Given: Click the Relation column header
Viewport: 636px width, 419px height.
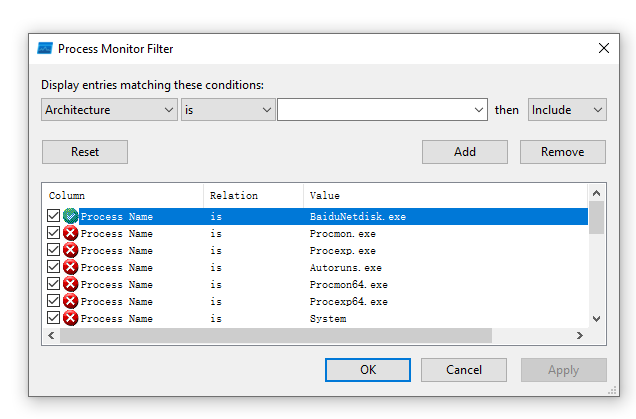Looking at the screenshot, I should [x=254, y=196].
